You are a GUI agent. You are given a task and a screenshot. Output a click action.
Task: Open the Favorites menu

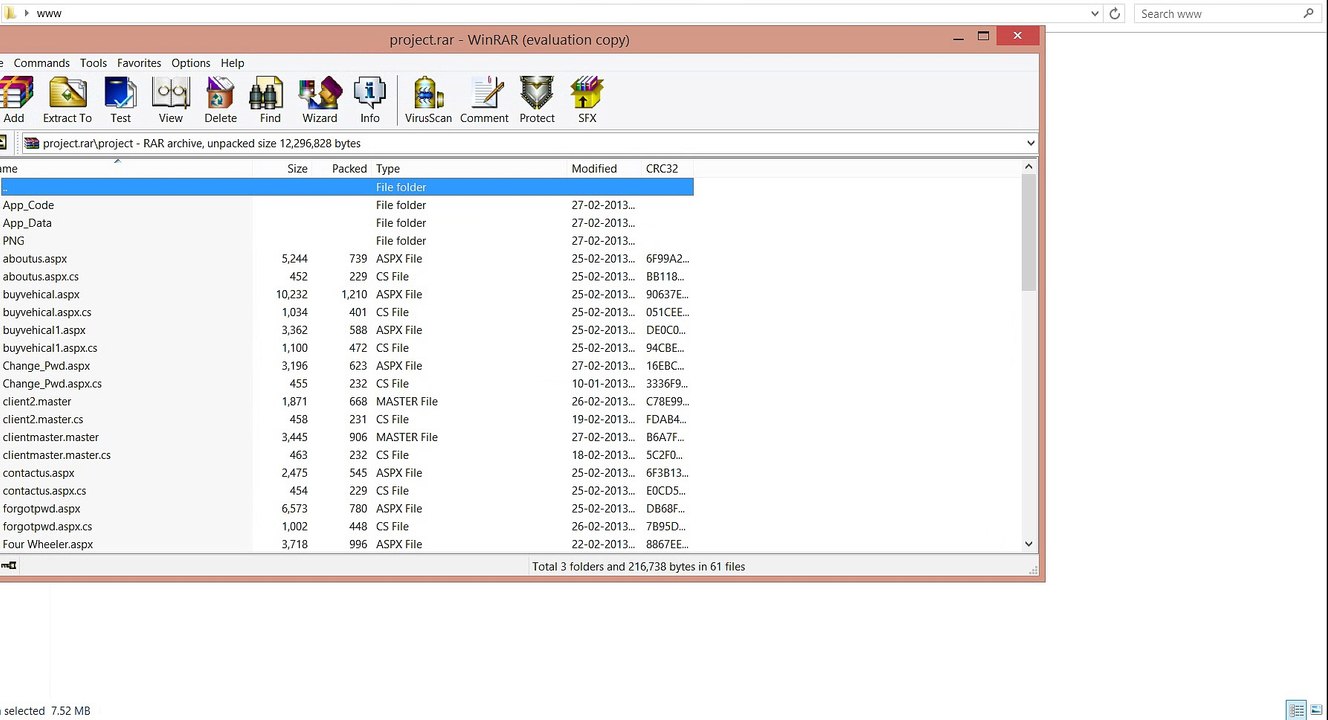click(139, 63)
